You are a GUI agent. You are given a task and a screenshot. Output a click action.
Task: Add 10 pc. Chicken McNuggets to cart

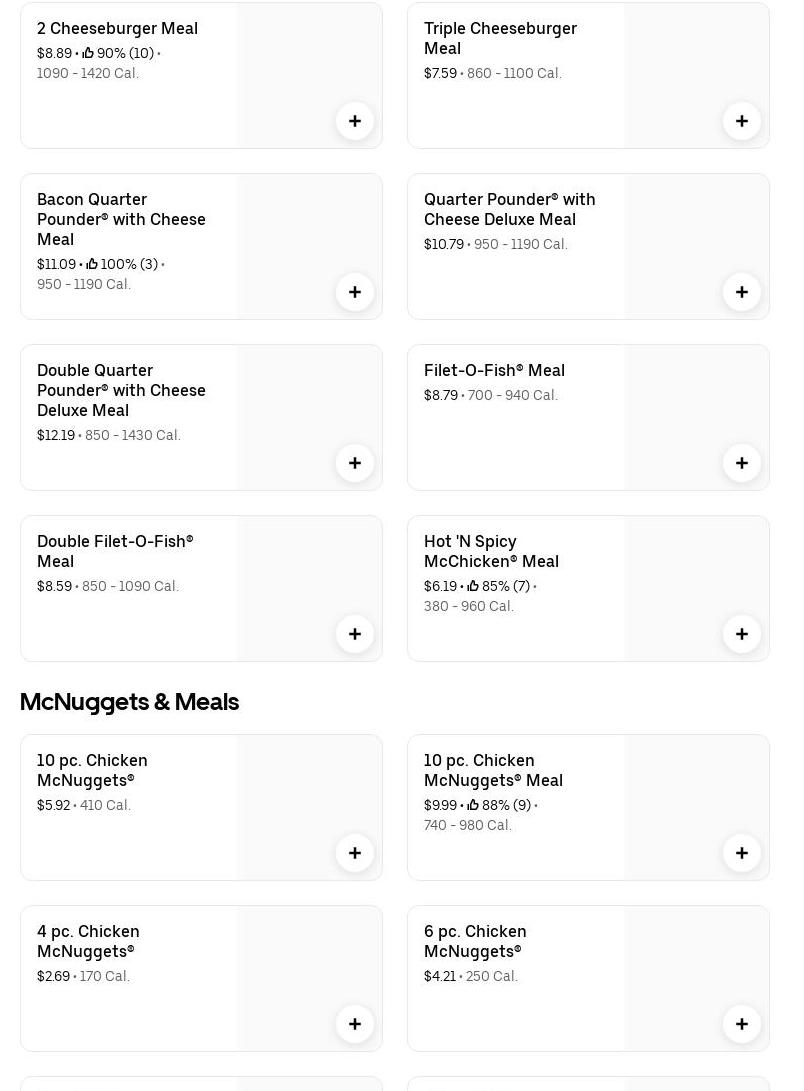[x=355, y=853]
